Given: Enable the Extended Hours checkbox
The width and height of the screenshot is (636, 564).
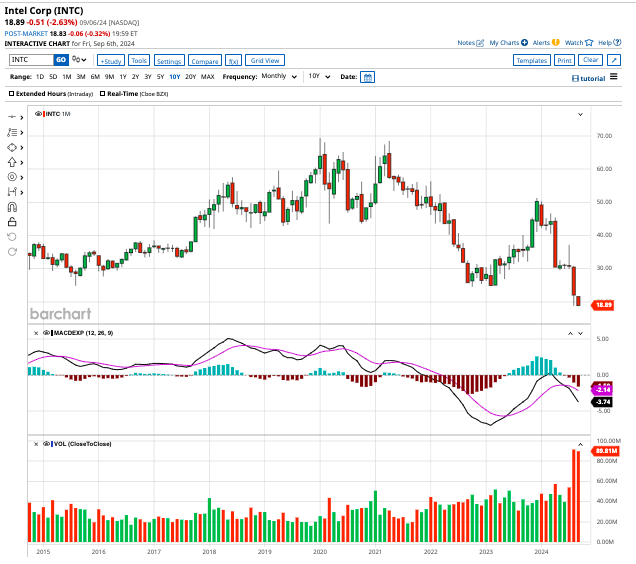Looking at the screenshot, I should coord(11,93).
